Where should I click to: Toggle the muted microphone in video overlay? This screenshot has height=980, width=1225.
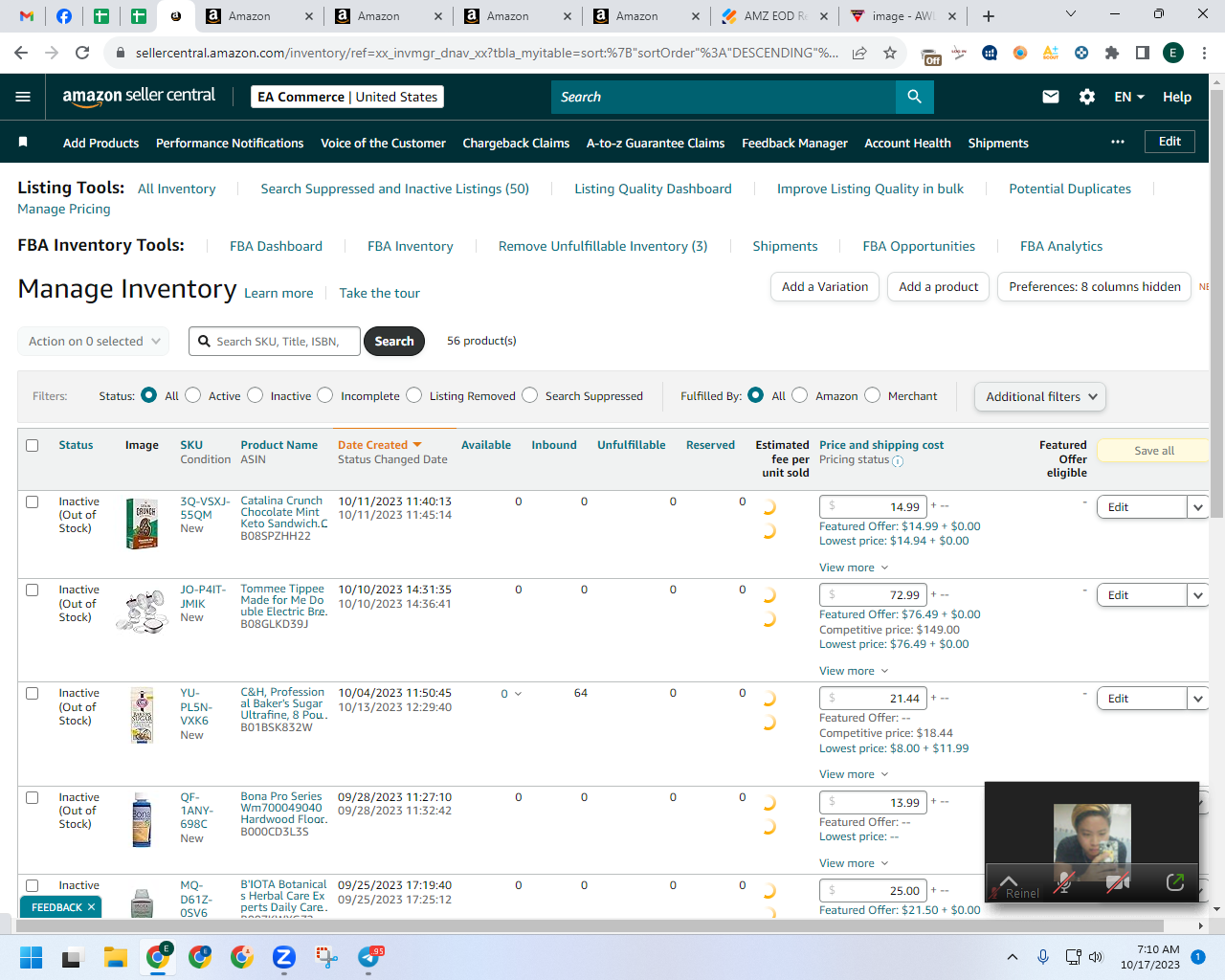click(x=1062, y=882)
